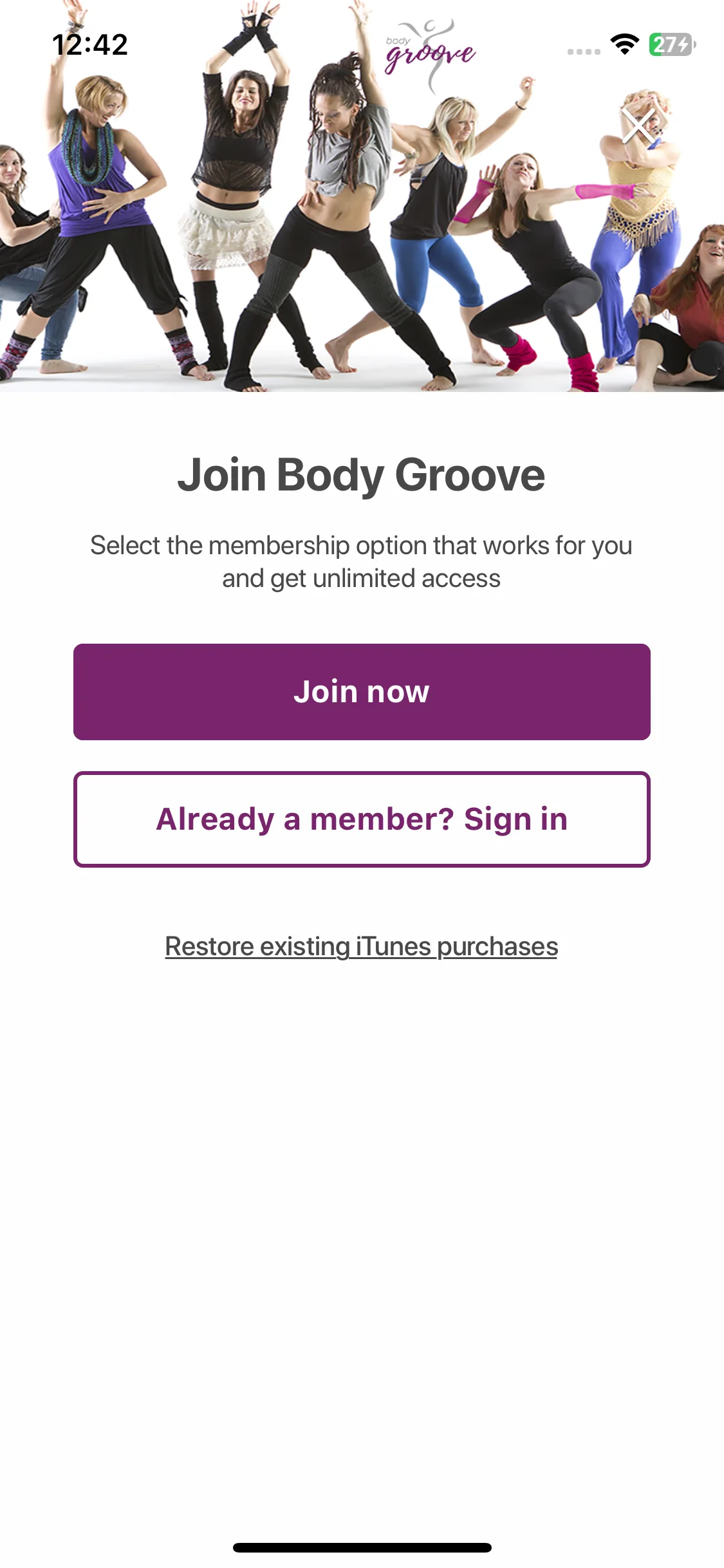Tap the 12:42 clock in status bar
724x1568 pixels.
pos(90,44)
